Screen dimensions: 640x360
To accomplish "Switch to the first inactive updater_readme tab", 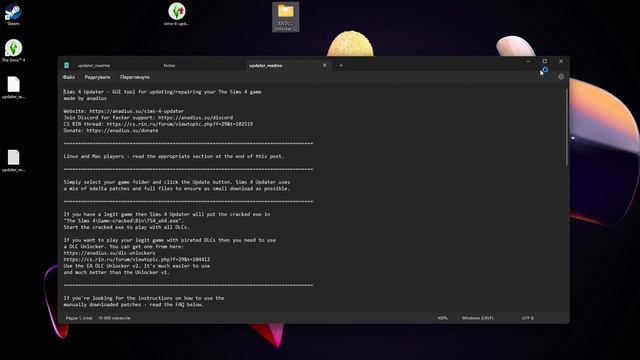I will click(x=94, y=65).
